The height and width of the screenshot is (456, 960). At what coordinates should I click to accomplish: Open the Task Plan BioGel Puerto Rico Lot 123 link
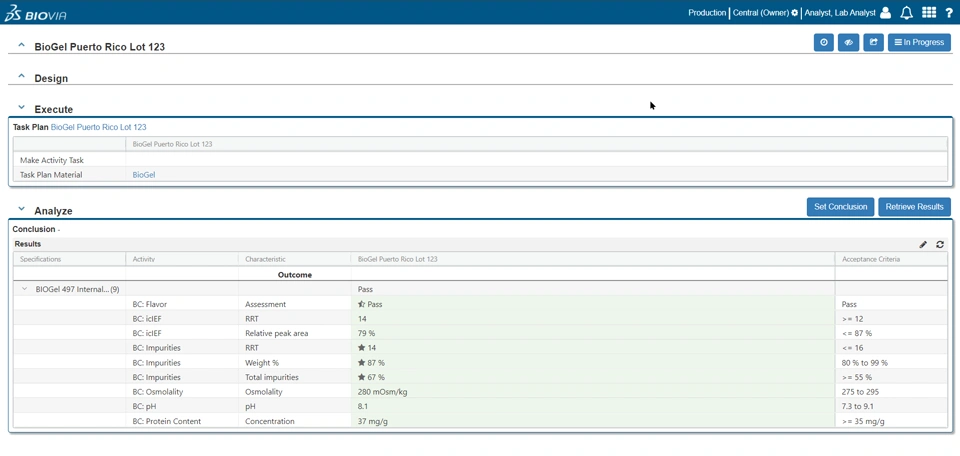(99, 127)
